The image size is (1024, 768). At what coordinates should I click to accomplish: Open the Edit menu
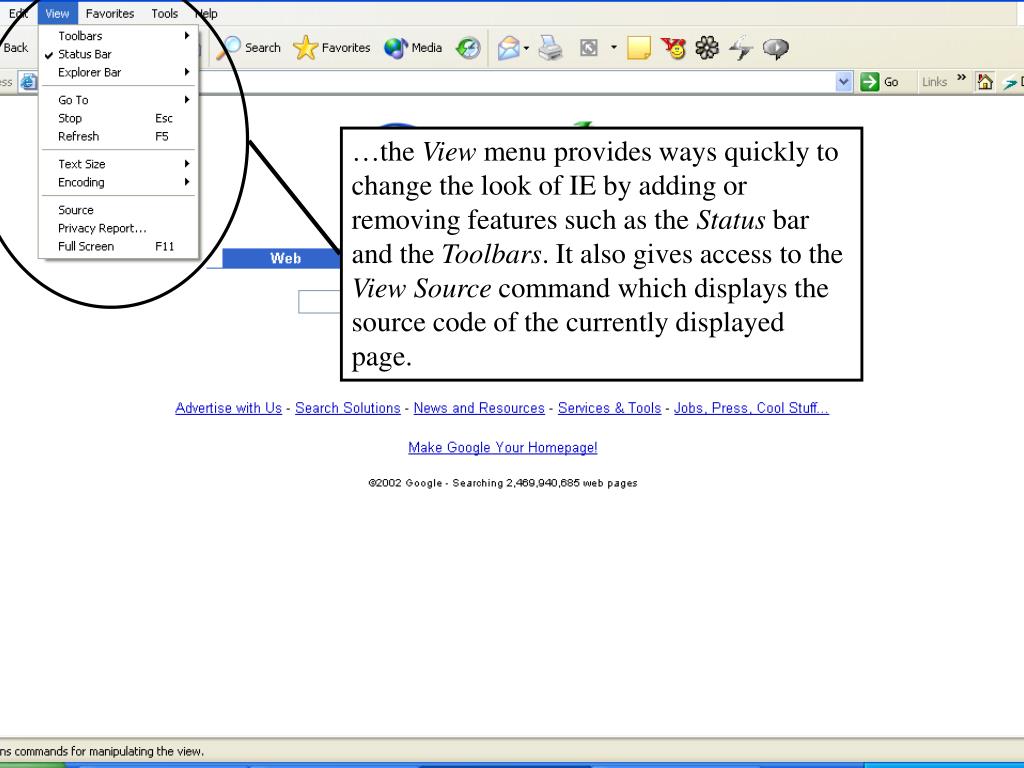(x=18, y=13)
